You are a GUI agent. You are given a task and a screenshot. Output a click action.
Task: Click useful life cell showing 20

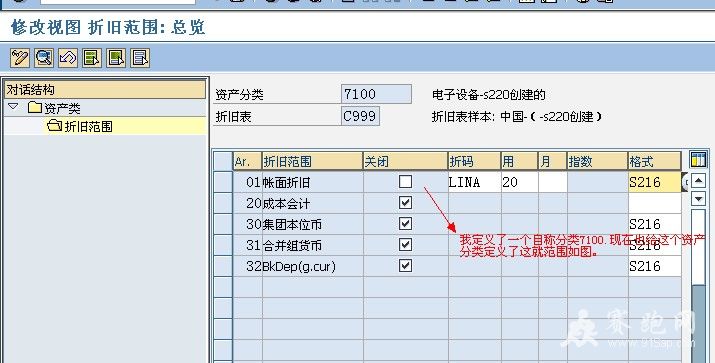(x=519, y=182)
